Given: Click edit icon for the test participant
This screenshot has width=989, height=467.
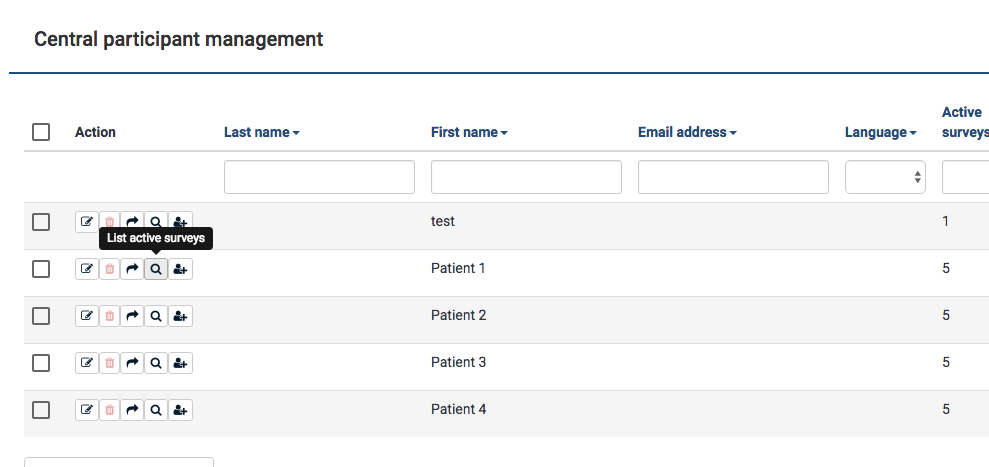Looking at the screenshot, I should (87, 222).
